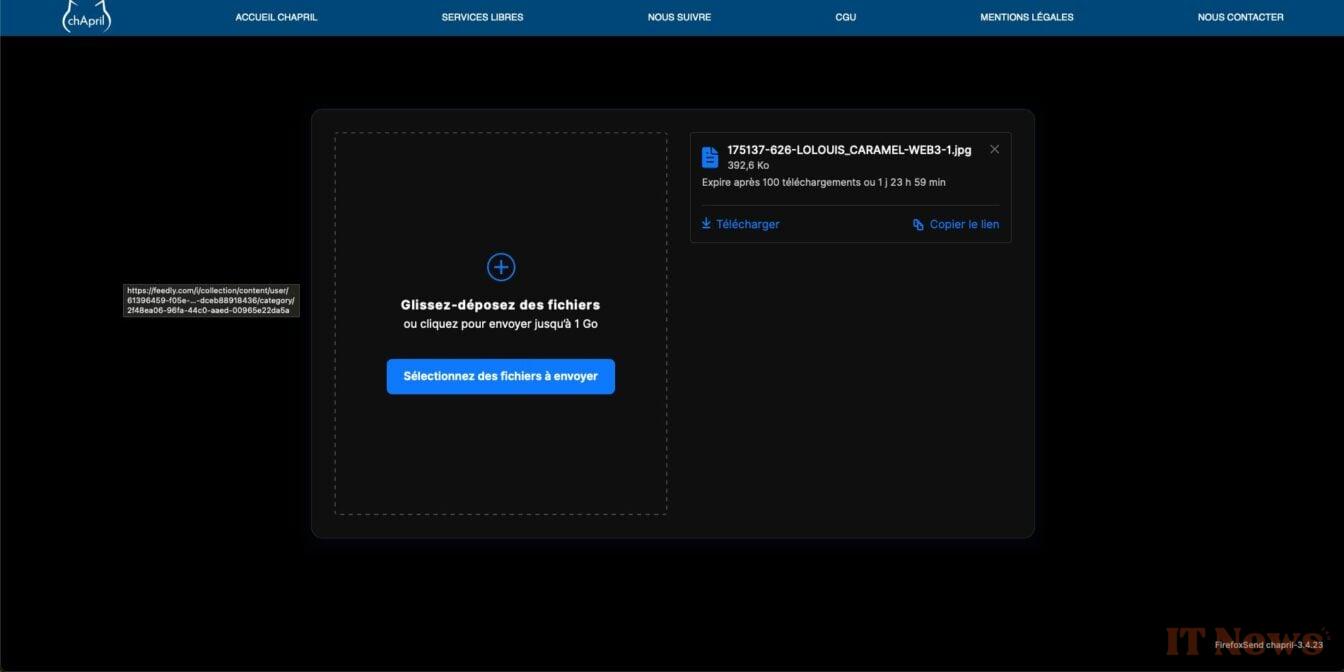Image resolution: width=1344 pixels, height=672 pixels.
Task: Open the CGU page
Action: coord(845,16)
